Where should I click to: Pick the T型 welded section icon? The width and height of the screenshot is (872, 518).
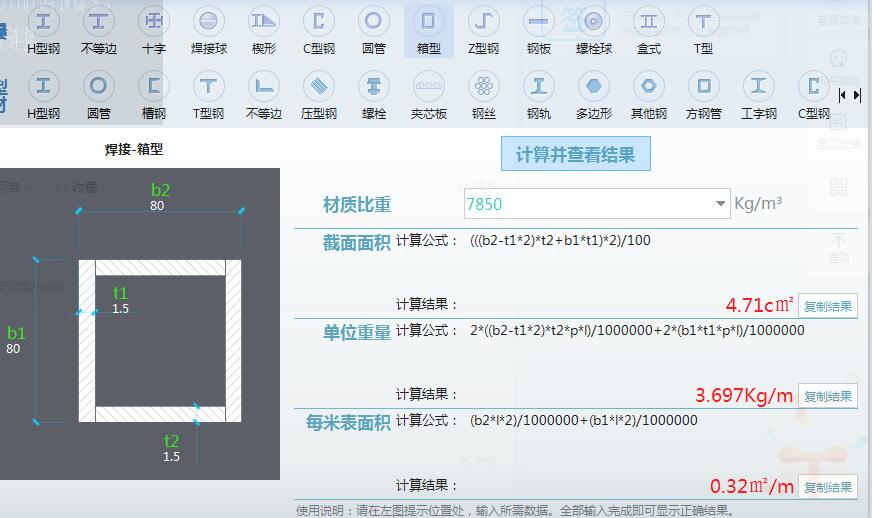pos(703,32)
